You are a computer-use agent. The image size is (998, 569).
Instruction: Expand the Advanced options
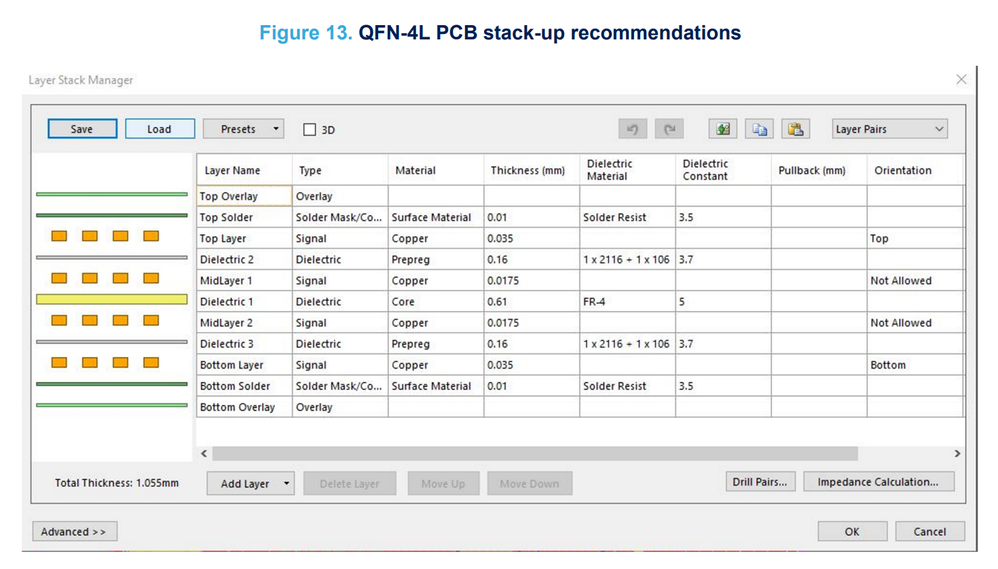tap(74, 531)
